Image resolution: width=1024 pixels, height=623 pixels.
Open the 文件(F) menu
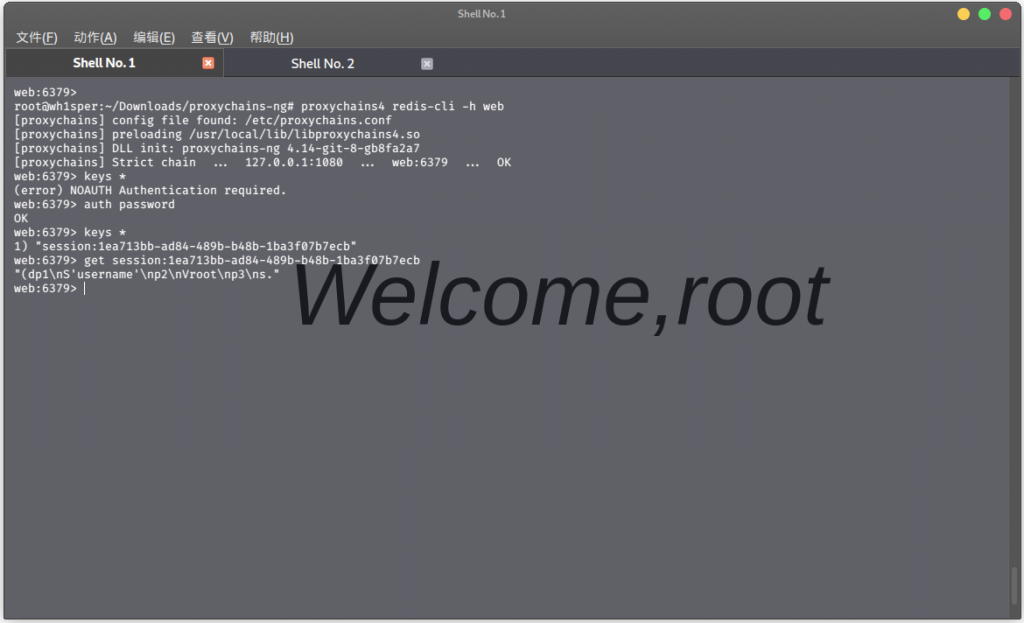(37, 37)
